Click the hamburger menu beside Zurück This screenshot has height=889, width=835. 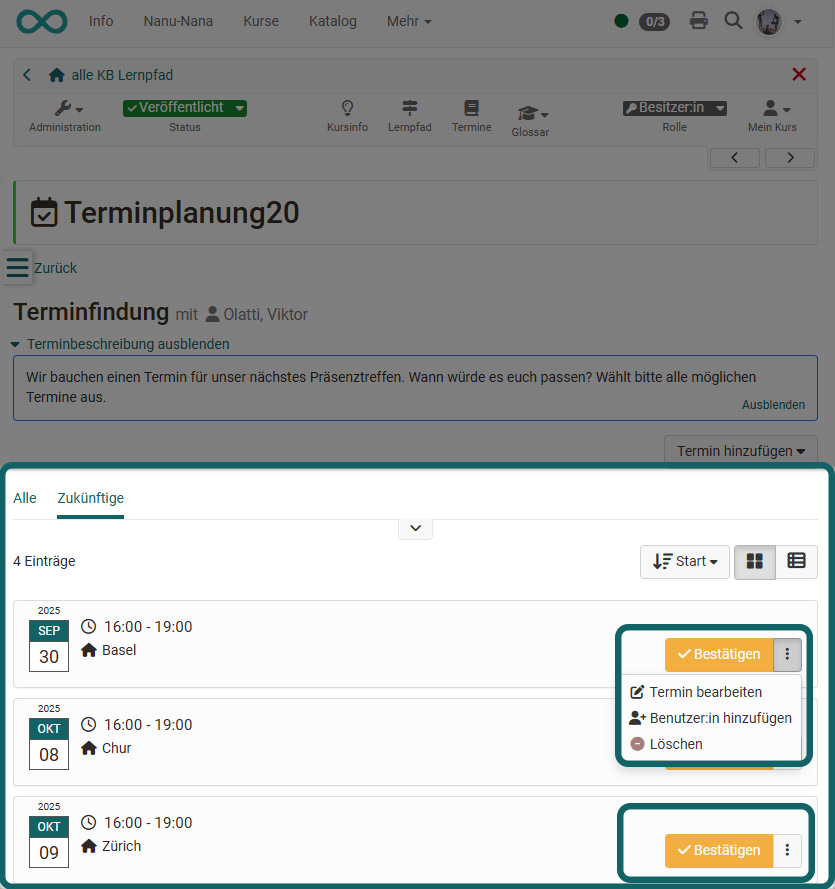16,267
